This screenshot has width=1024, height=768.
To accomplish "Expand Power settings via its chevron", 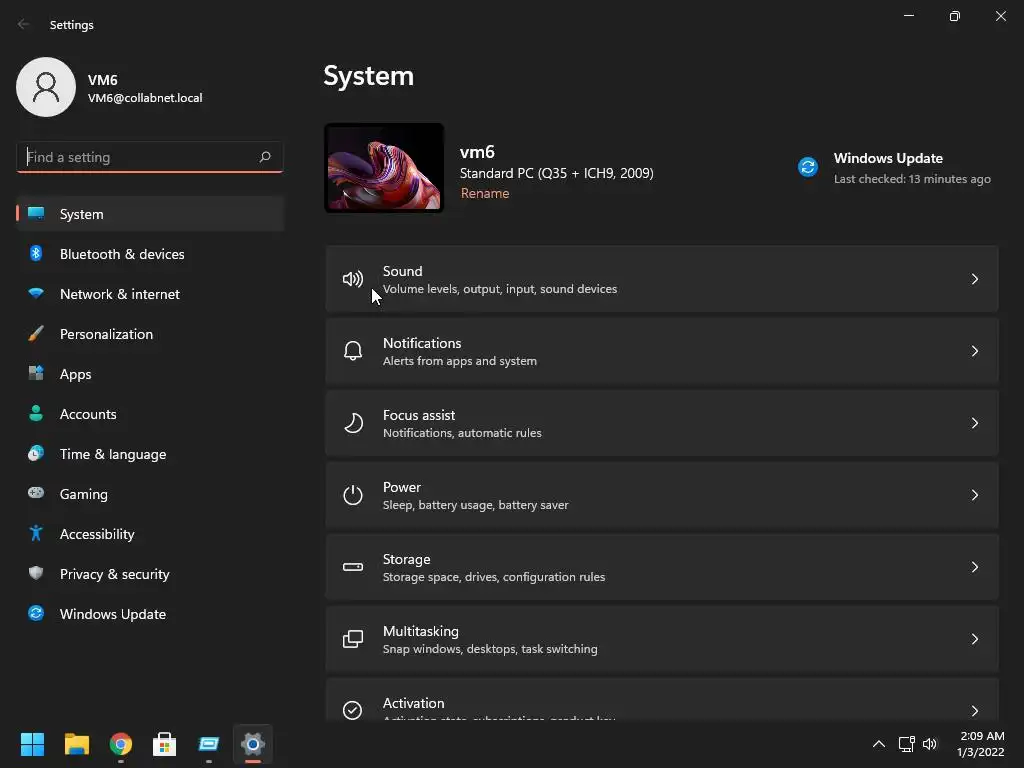I will point(974,495).
